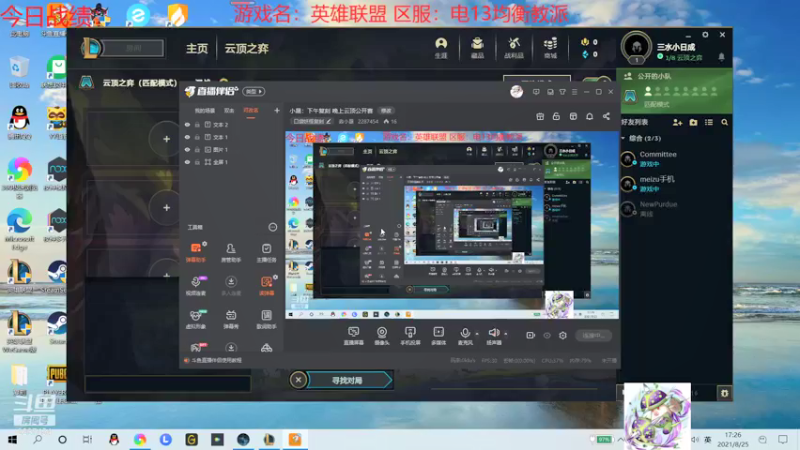Open the 战利品 loot icon

tap(514, 47)
